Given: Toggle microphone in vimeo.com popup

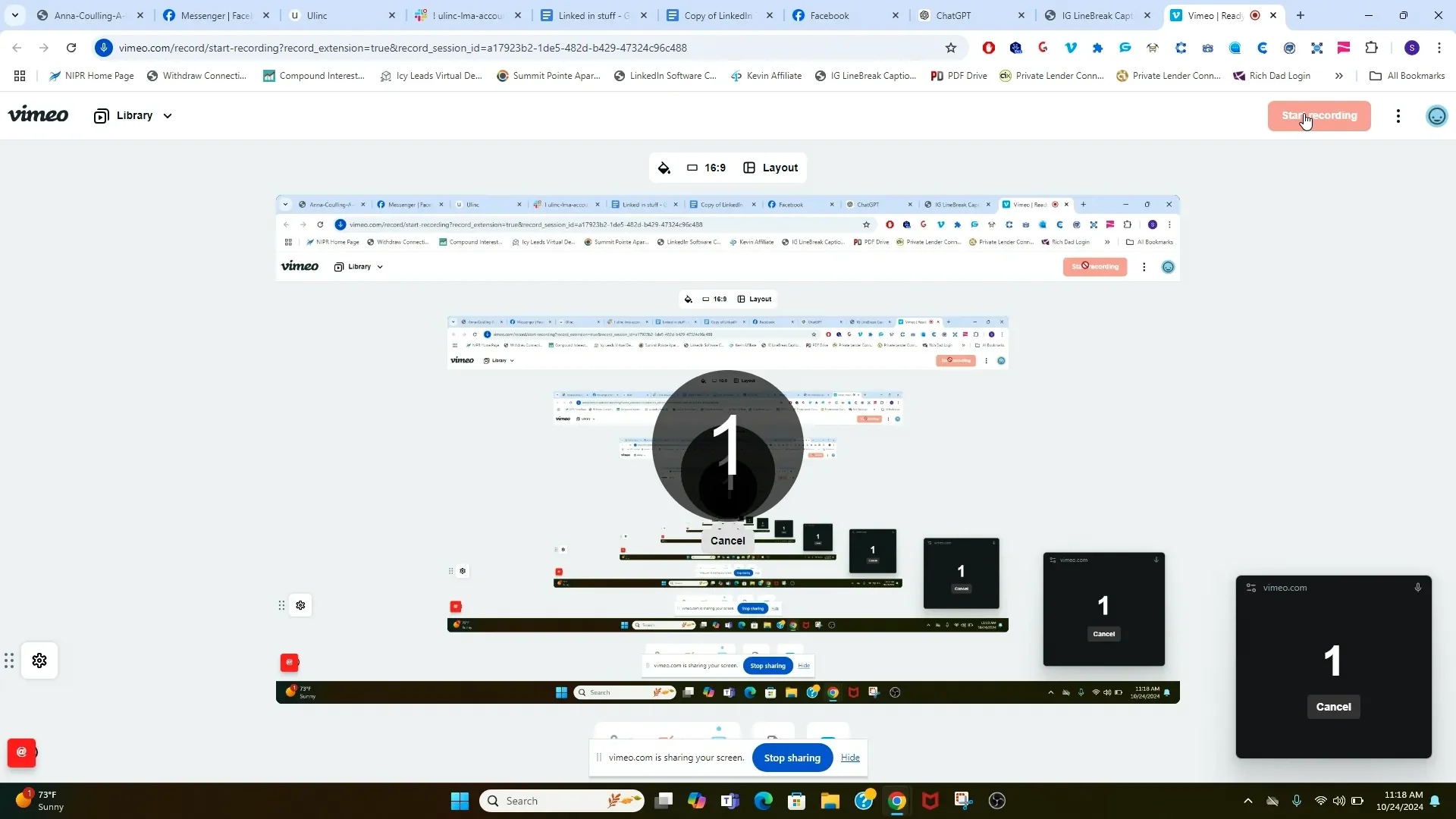Looking at the screenshot, I should click(x=1417, y=588).
